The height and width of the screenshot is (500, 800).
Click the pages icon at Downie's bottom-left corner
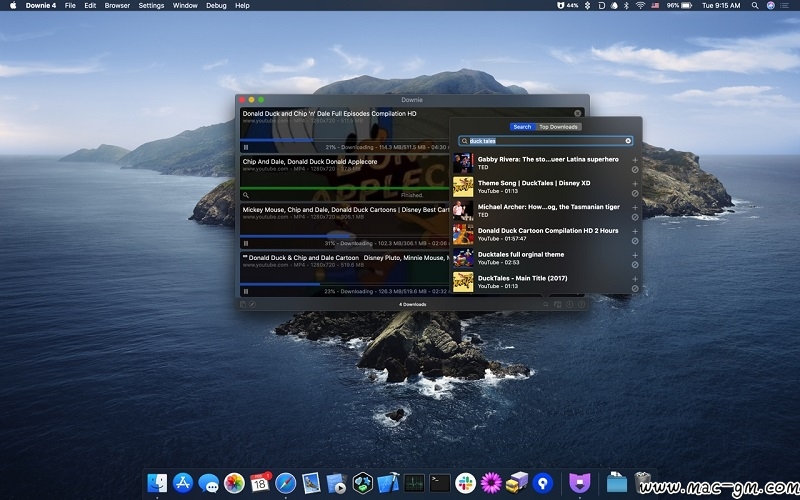[243, 304]
